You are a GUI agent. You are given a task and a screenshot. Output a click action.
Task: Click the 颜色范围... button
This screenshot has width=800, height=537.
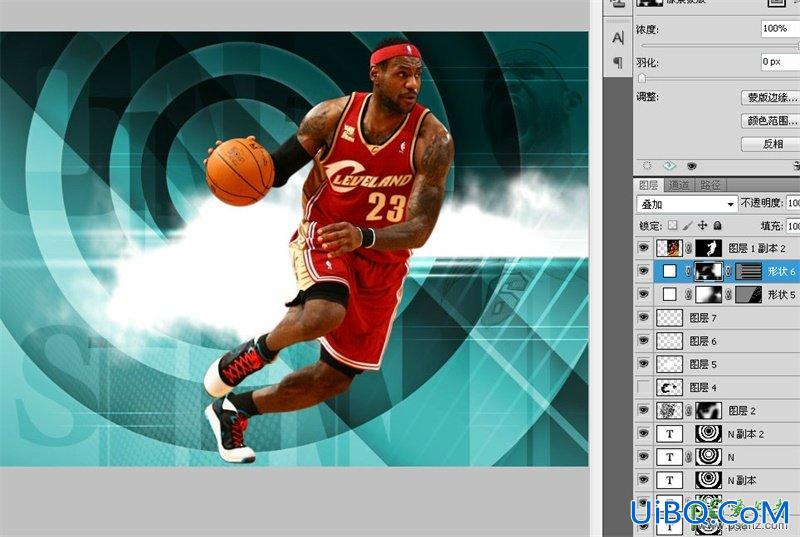770,121
